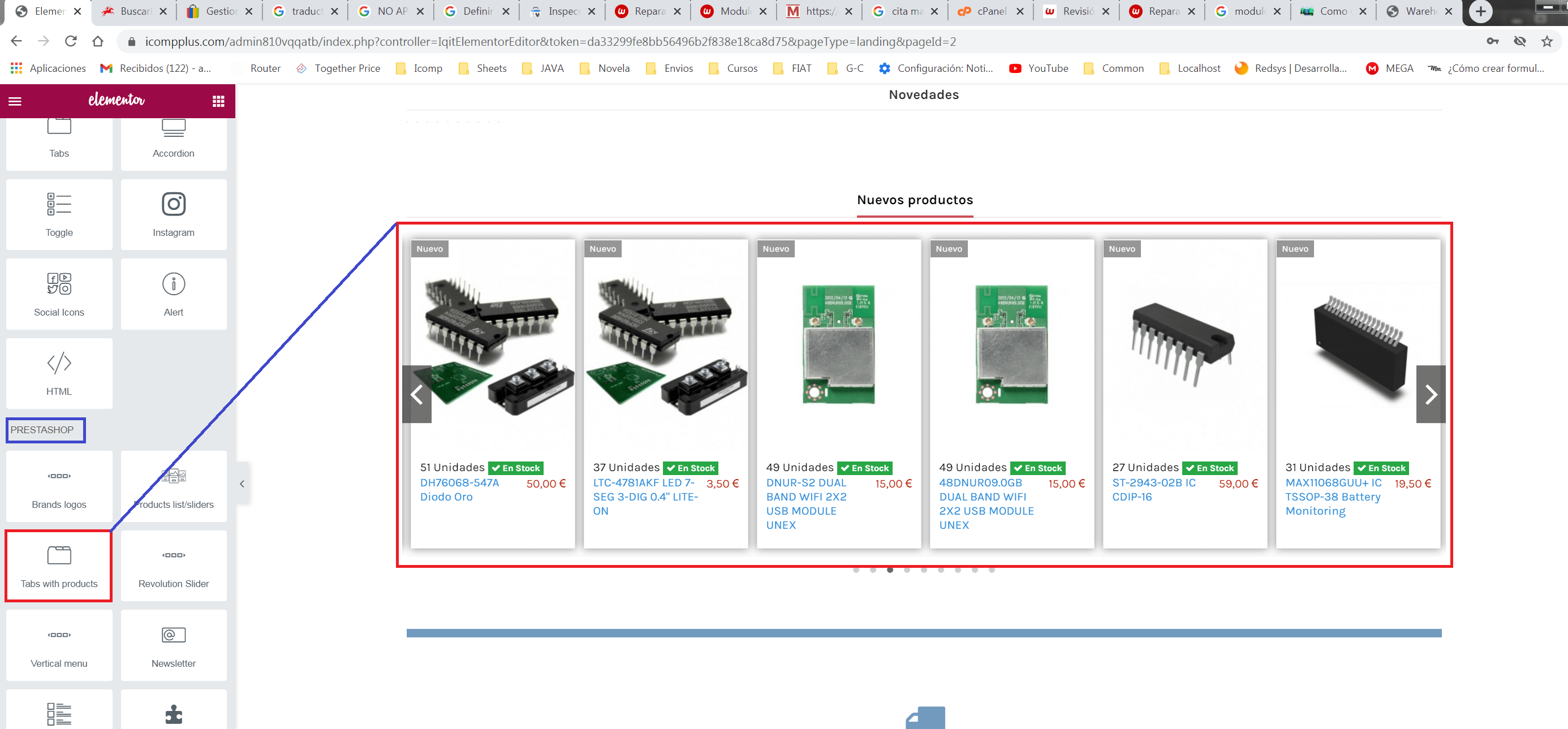Select the Newsletter widget
The image size is (1568, 729).
coord(174,645)
